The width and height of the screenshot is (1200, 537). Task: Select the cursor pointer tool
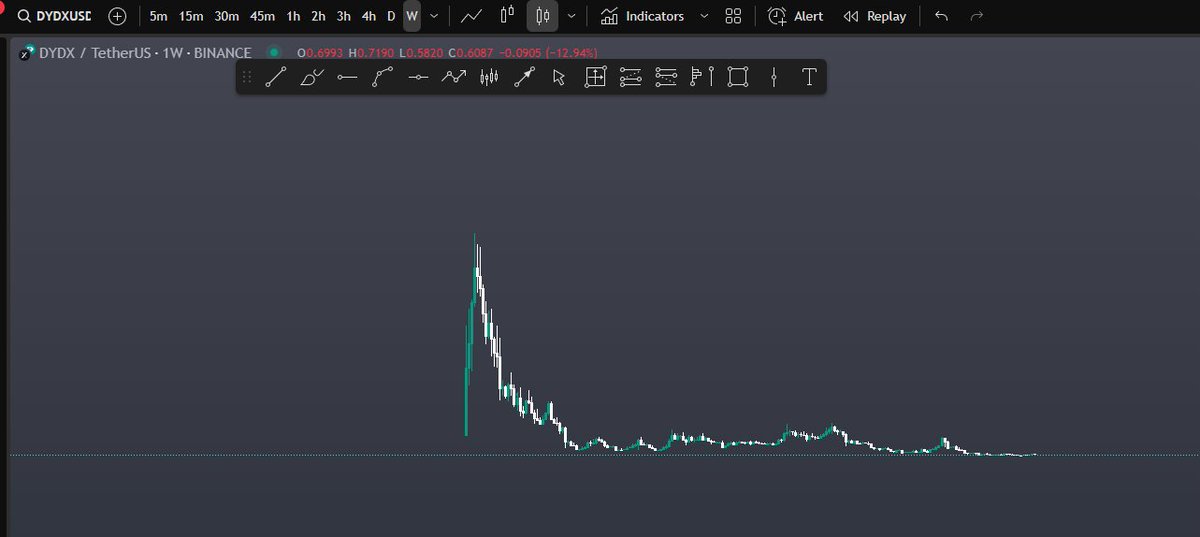(559, 77)
